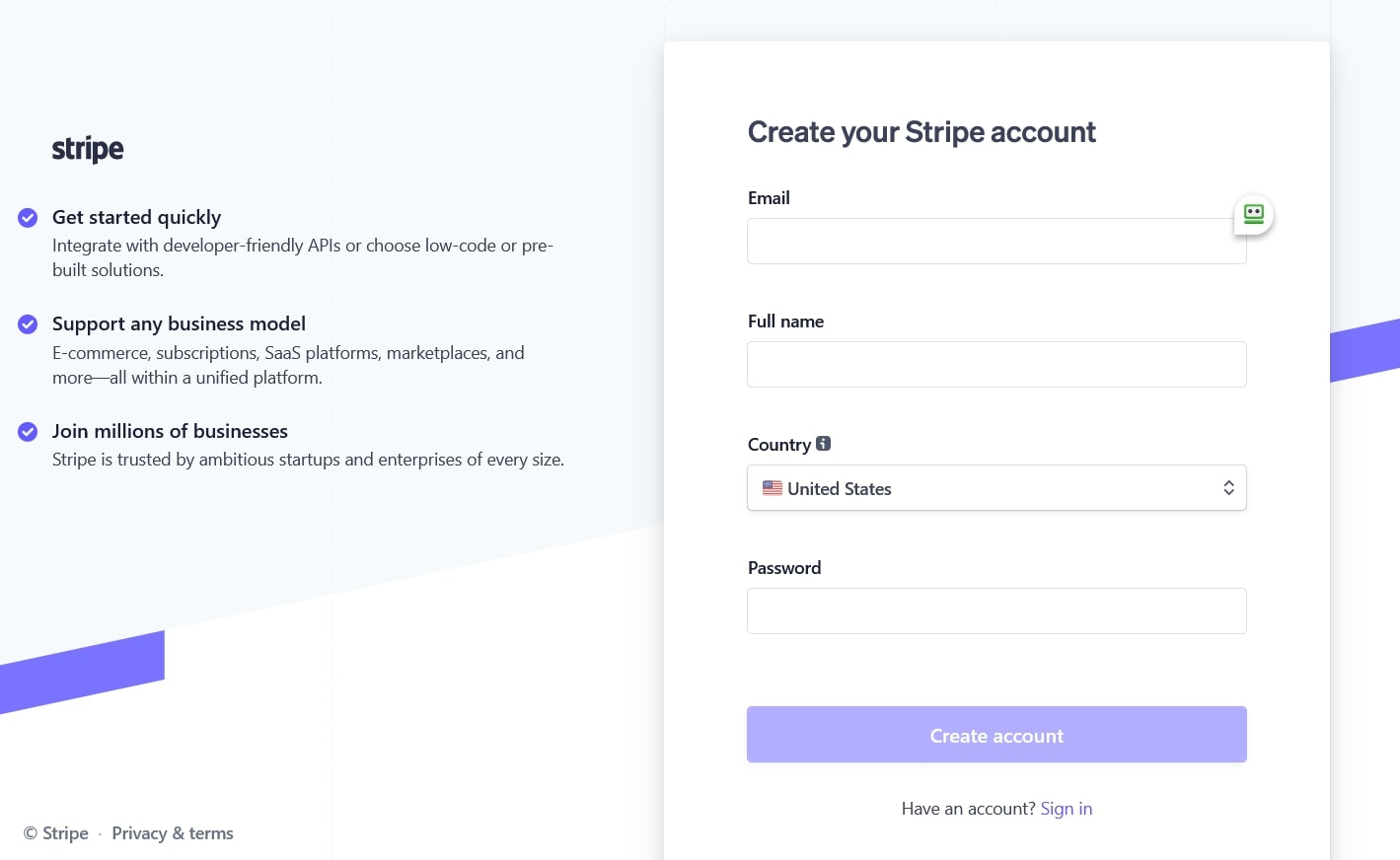Click the Stripe footer link

[x=65, y=833]
